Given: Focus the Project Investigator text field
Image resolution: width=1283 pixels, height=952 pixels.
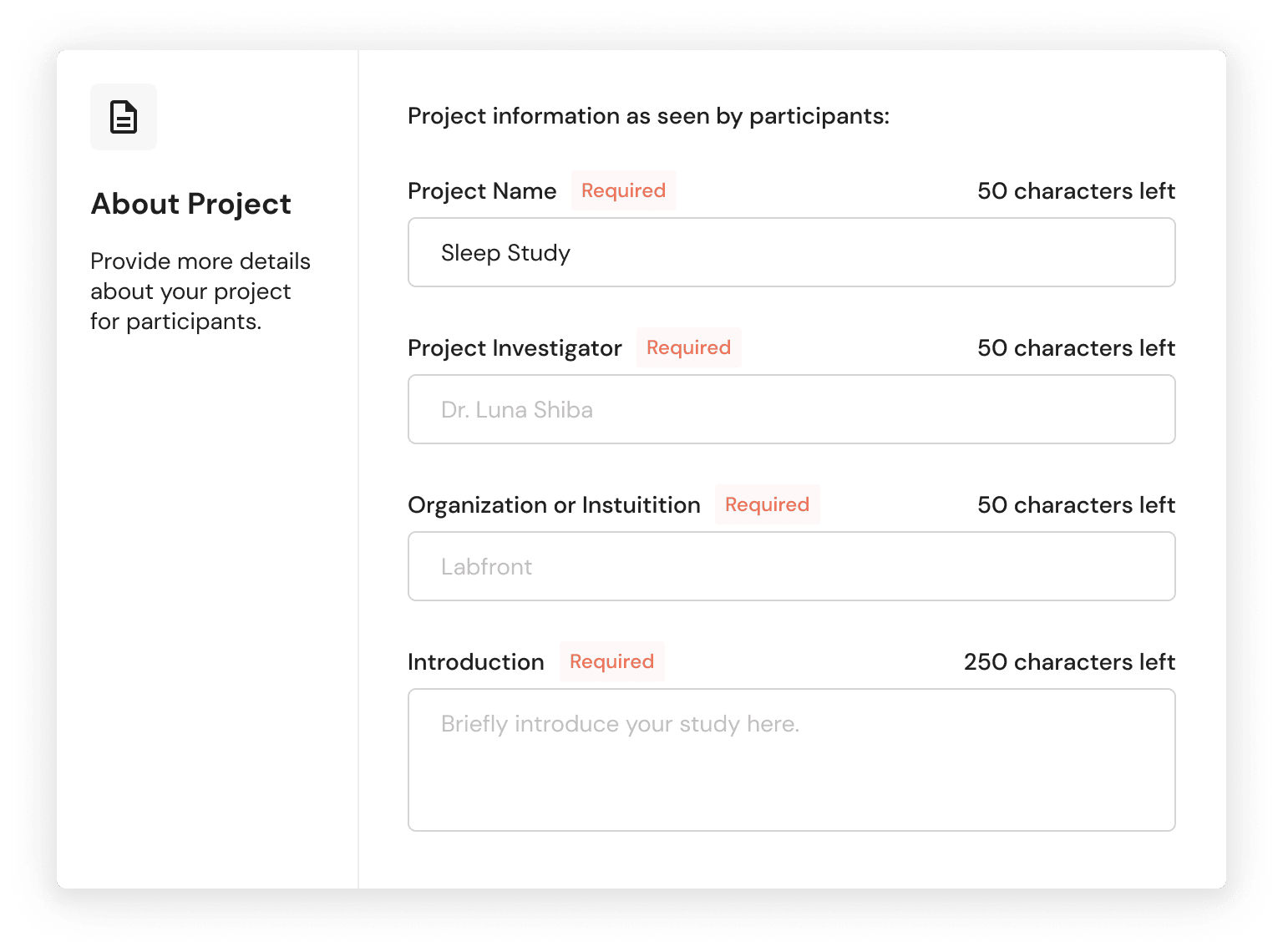Looking at the screenshot, I should [x=791, y=409].
